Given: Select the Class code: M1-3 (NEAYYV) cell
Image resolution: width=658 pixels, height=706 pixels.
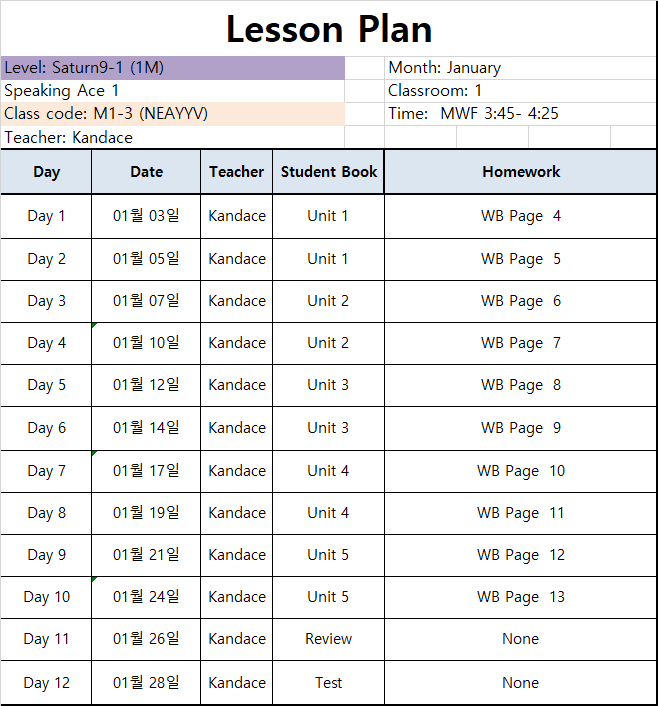Looking at the screenshot, I should pyautogui.click(x=173, y=114).
